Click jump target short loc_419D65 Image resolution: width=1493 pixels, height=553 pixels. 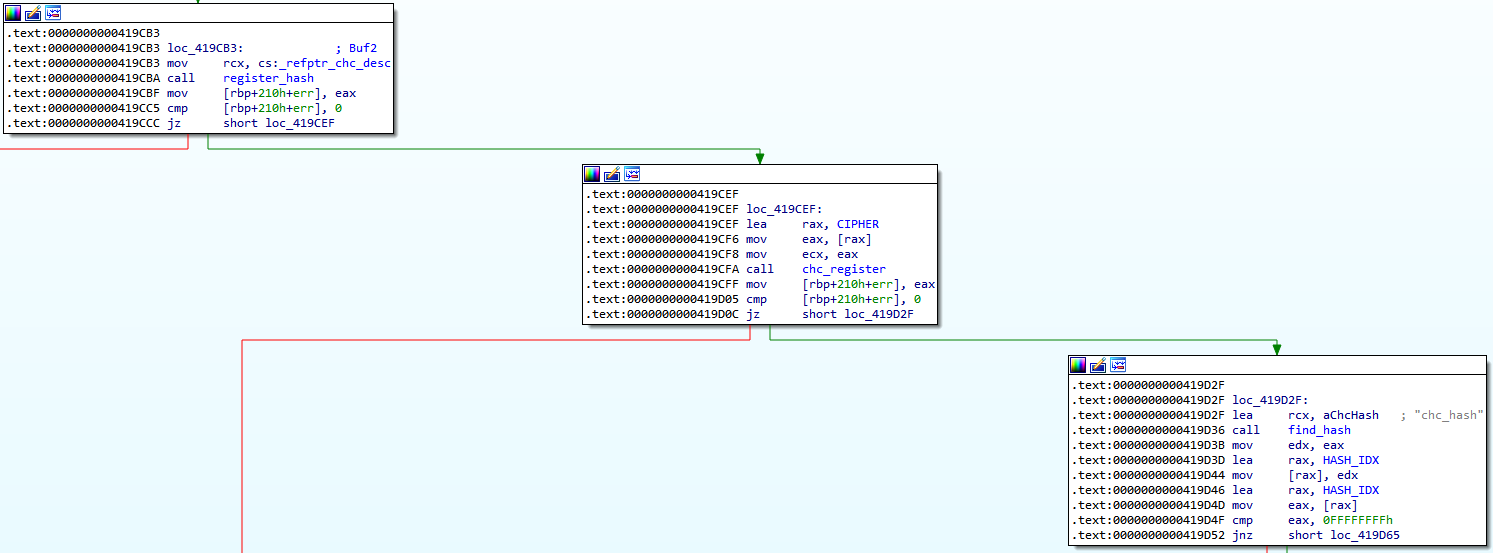point(1344,535)
